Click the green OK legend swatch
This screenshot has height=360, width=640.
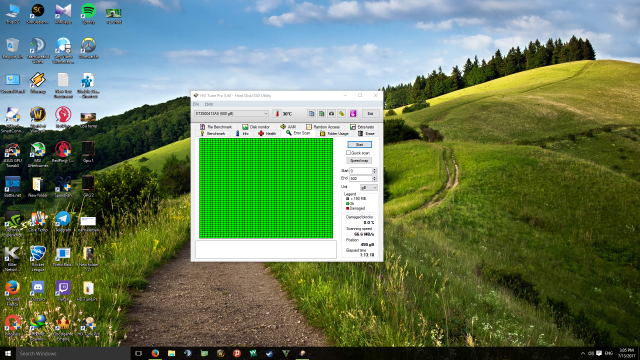[347, 203]
